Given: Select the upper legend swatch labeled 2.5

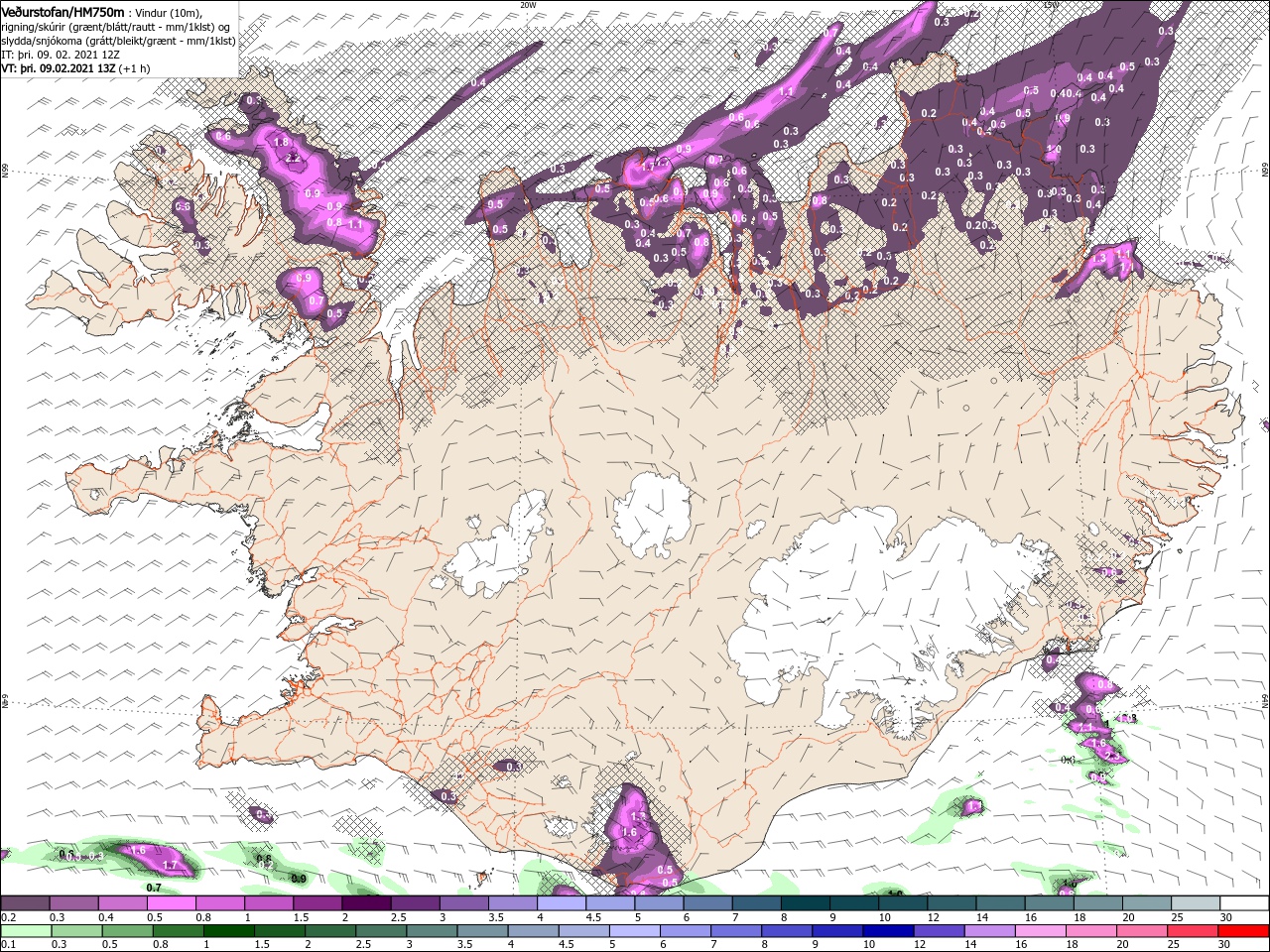Looking at the screenshot, I should 414,903.
